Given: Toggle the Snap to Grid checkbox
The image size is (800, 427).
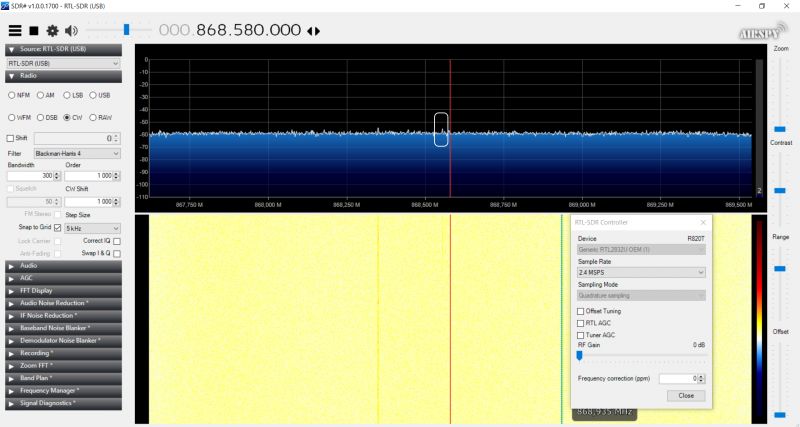Looking at the screenshot, I should click(x=57, y=228).
